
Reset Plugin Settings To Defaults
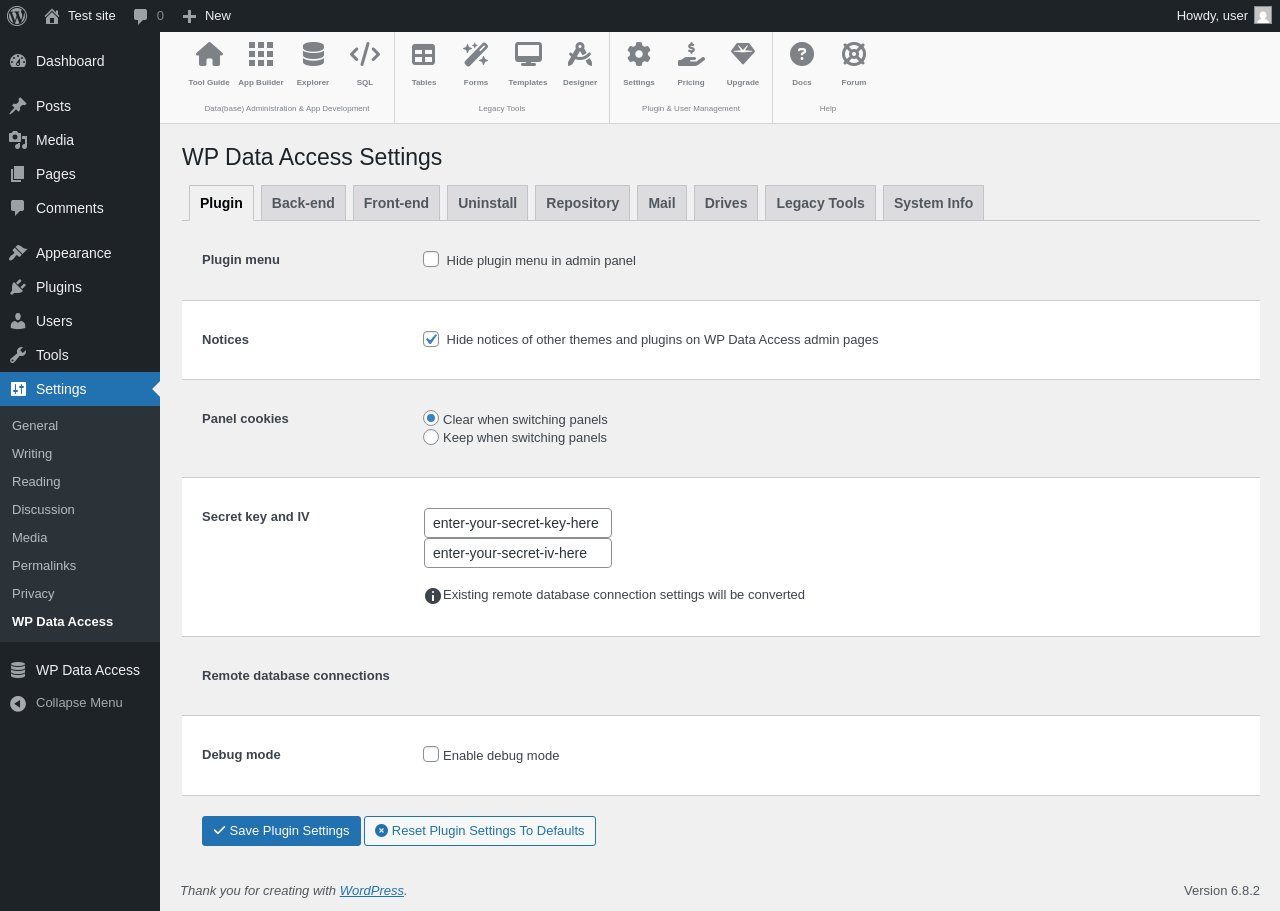(480, 831)
